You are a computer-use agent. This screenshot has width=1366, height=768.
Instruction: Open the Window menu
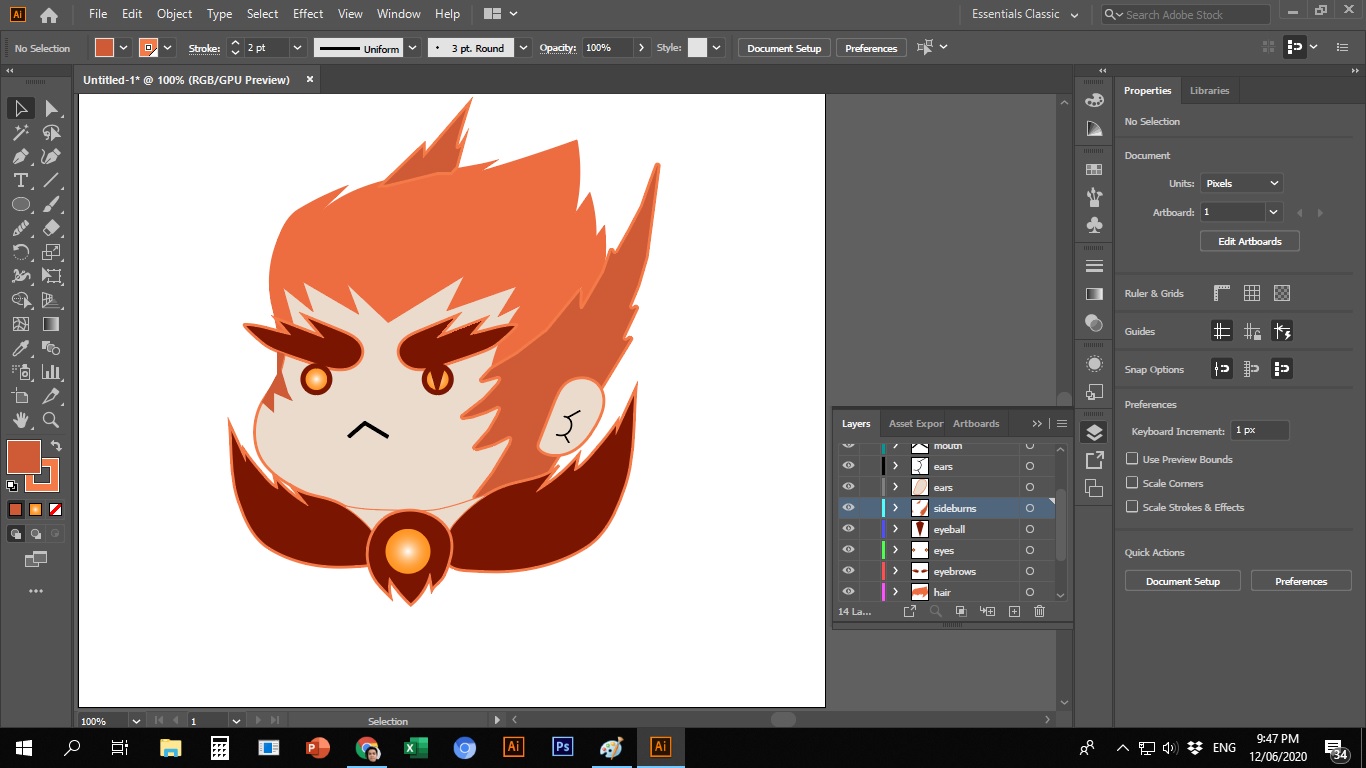(399, 14)
